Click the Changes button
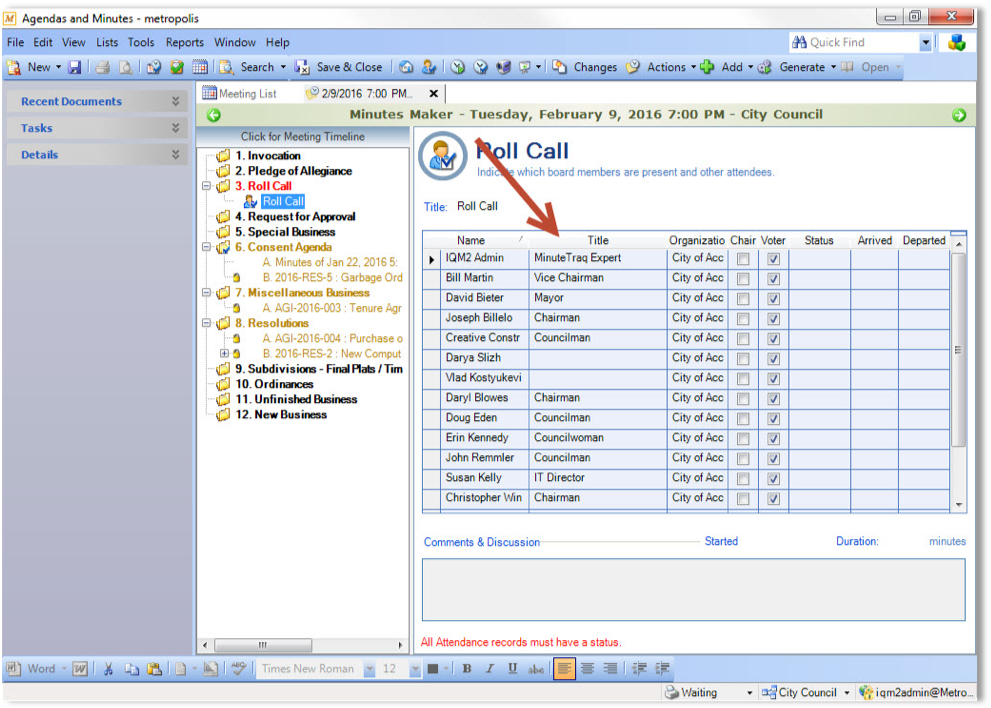The image size is (991, 708). (585, 67)
